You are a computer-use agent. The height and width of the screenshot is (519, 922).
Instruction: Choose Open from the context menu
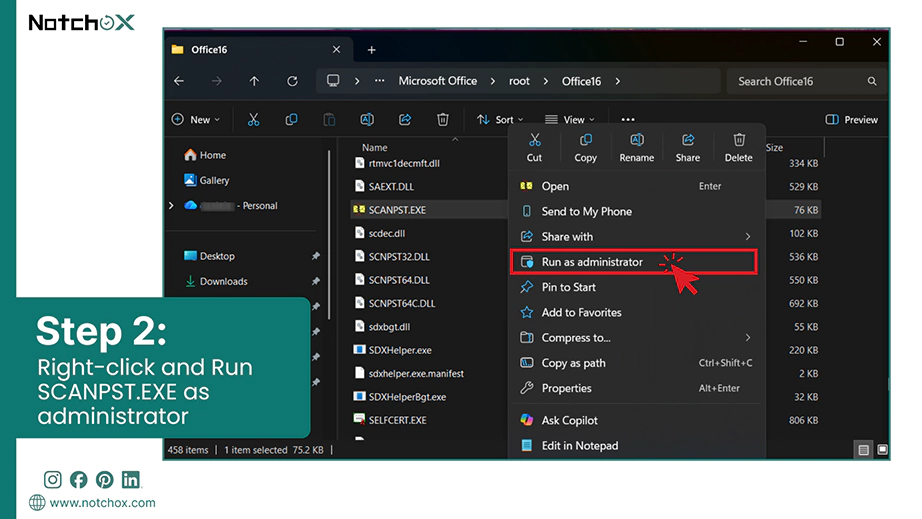(636, 186)
